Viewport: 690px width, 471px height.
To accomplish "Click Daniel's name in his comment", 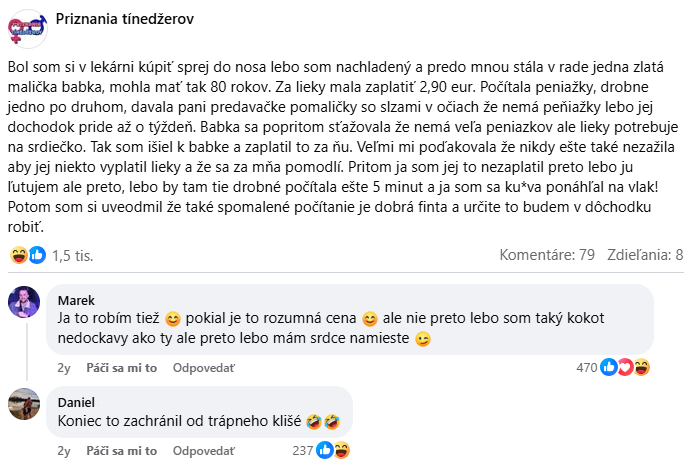I will pos(76,402).
